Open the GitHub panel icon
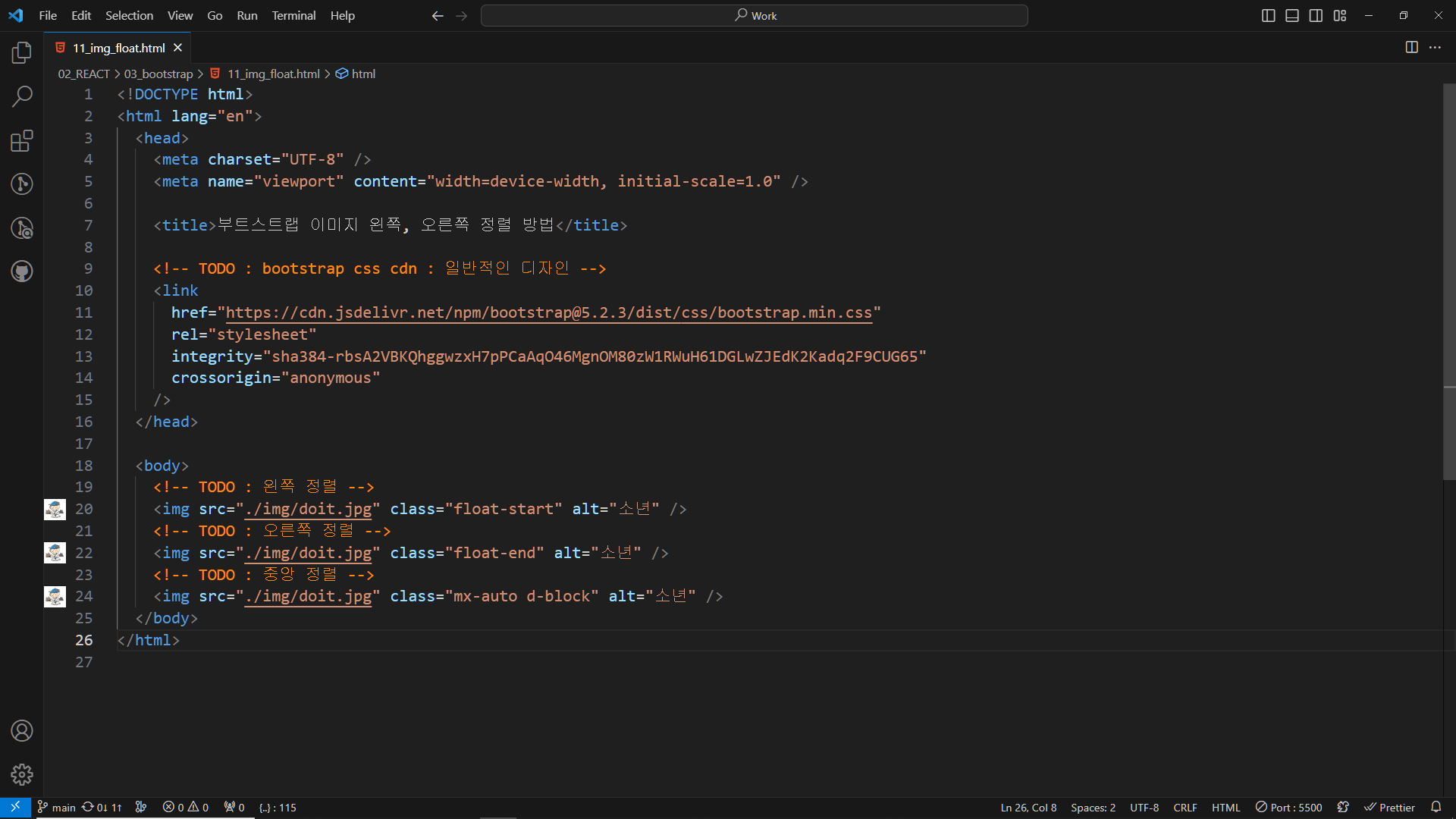The image size is (1456, 819). point(22,271)
